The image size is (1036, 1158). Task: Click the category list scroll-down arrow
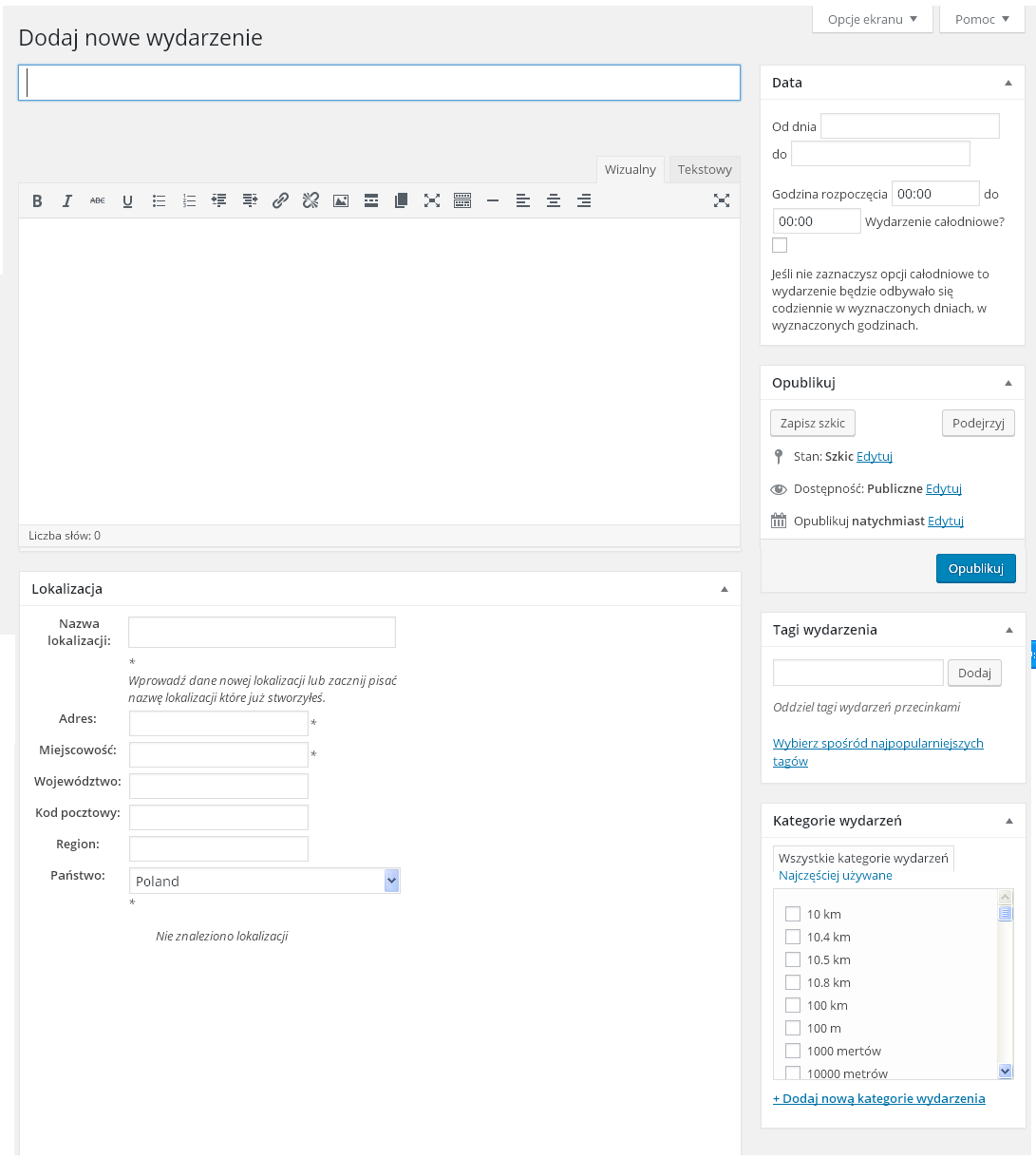point(1006,1072)
